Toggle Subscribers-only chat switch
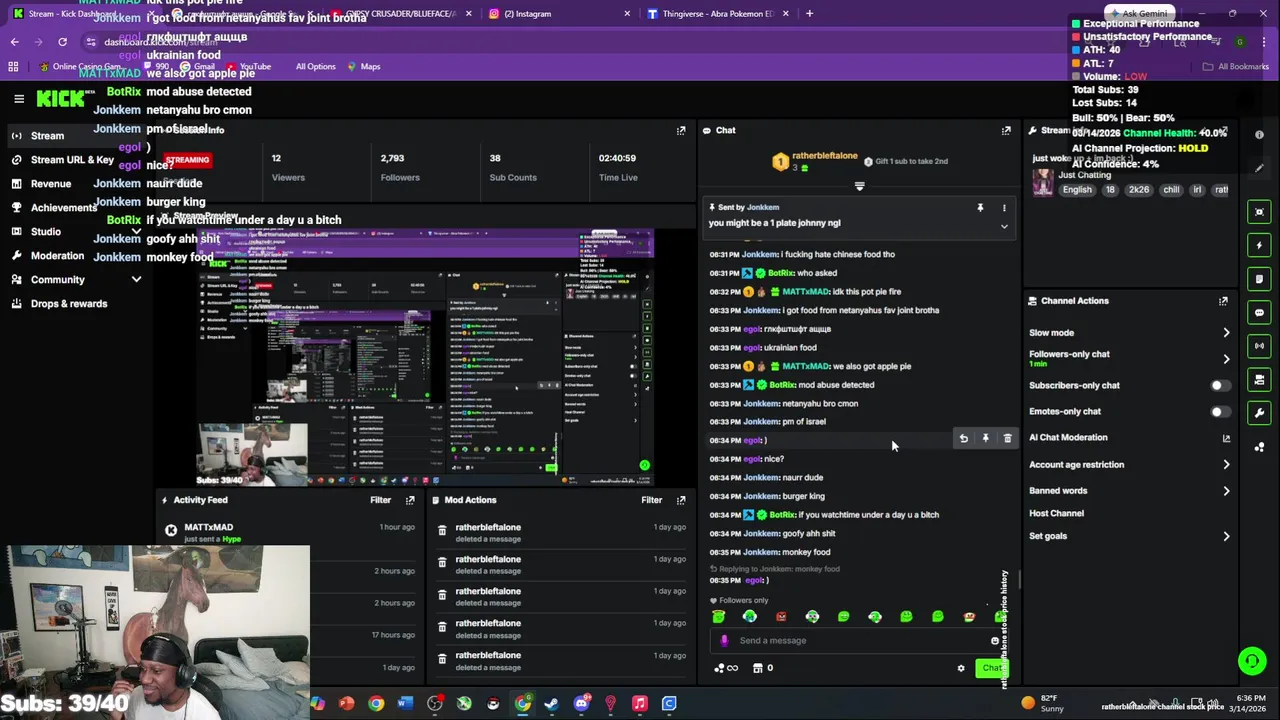Viewport: 1280px width, 720px height. [1219, 386]
